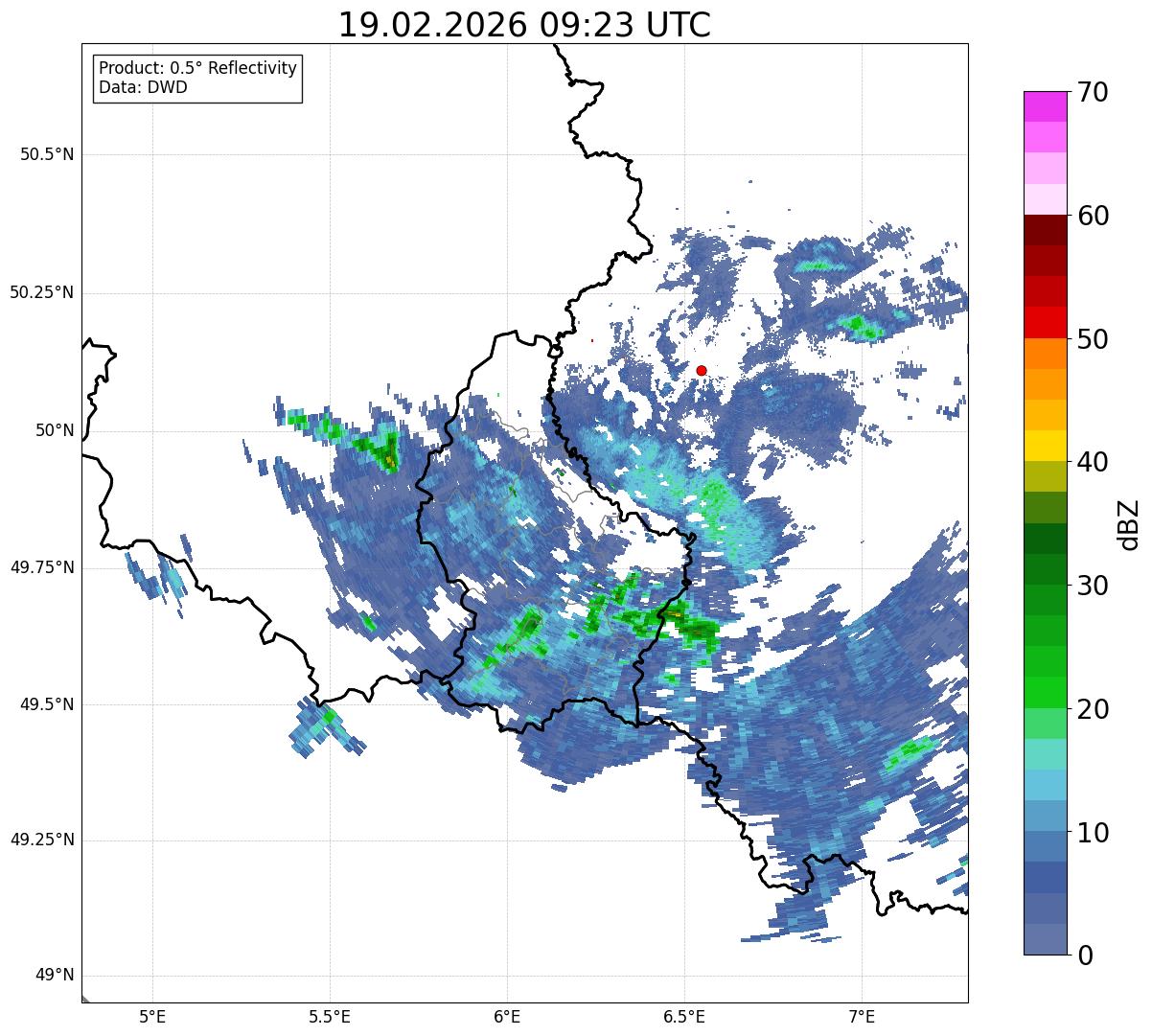Click the '50.25°N' latitude label
The width and height of the screenshot is (1152, 1036).
[41, 292]
